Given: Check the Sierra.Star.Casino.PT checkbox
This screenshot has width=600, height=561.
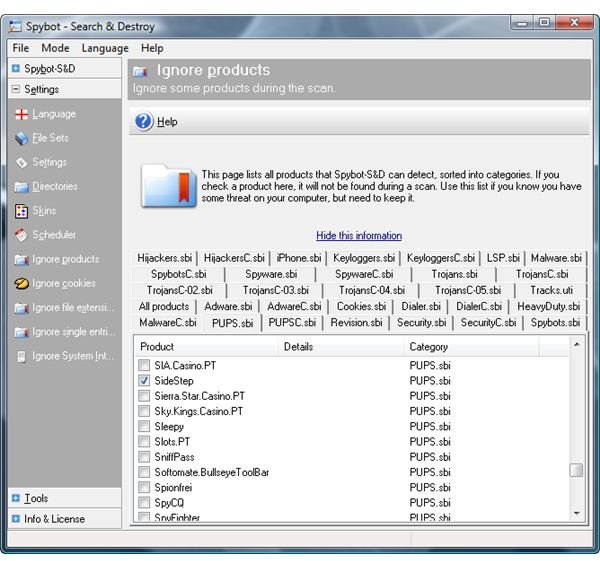Looking at the screenshot, I should pos(144,396).
